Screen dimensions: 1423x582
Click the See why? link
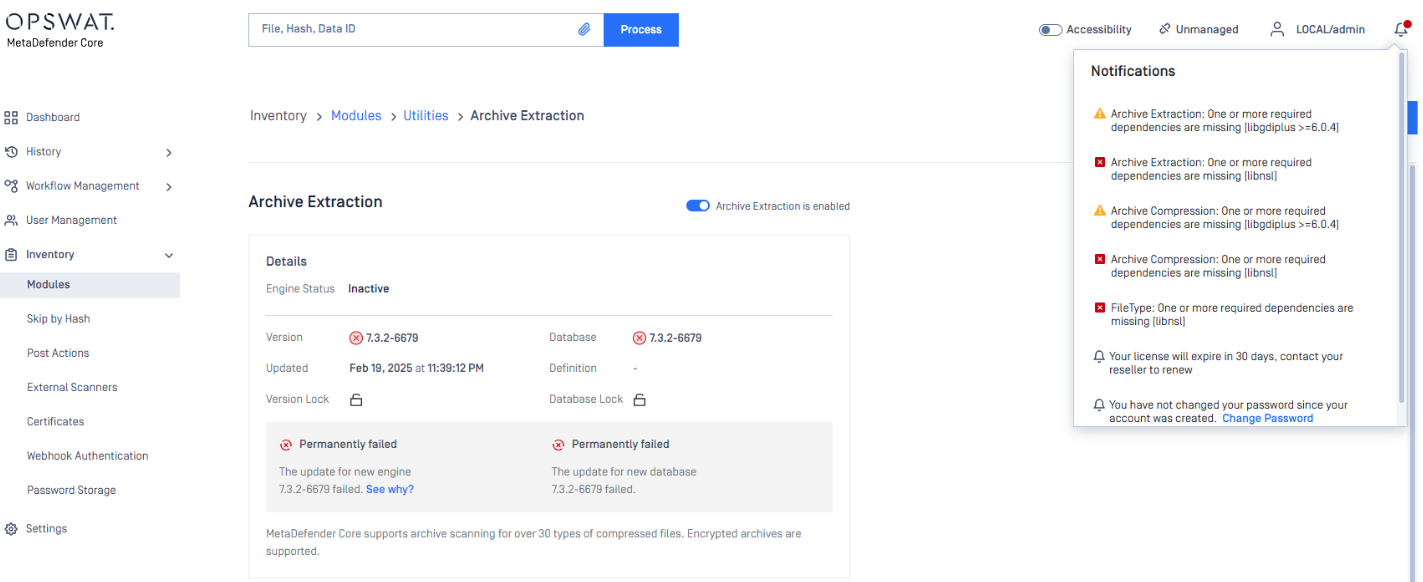coord(390,490)
